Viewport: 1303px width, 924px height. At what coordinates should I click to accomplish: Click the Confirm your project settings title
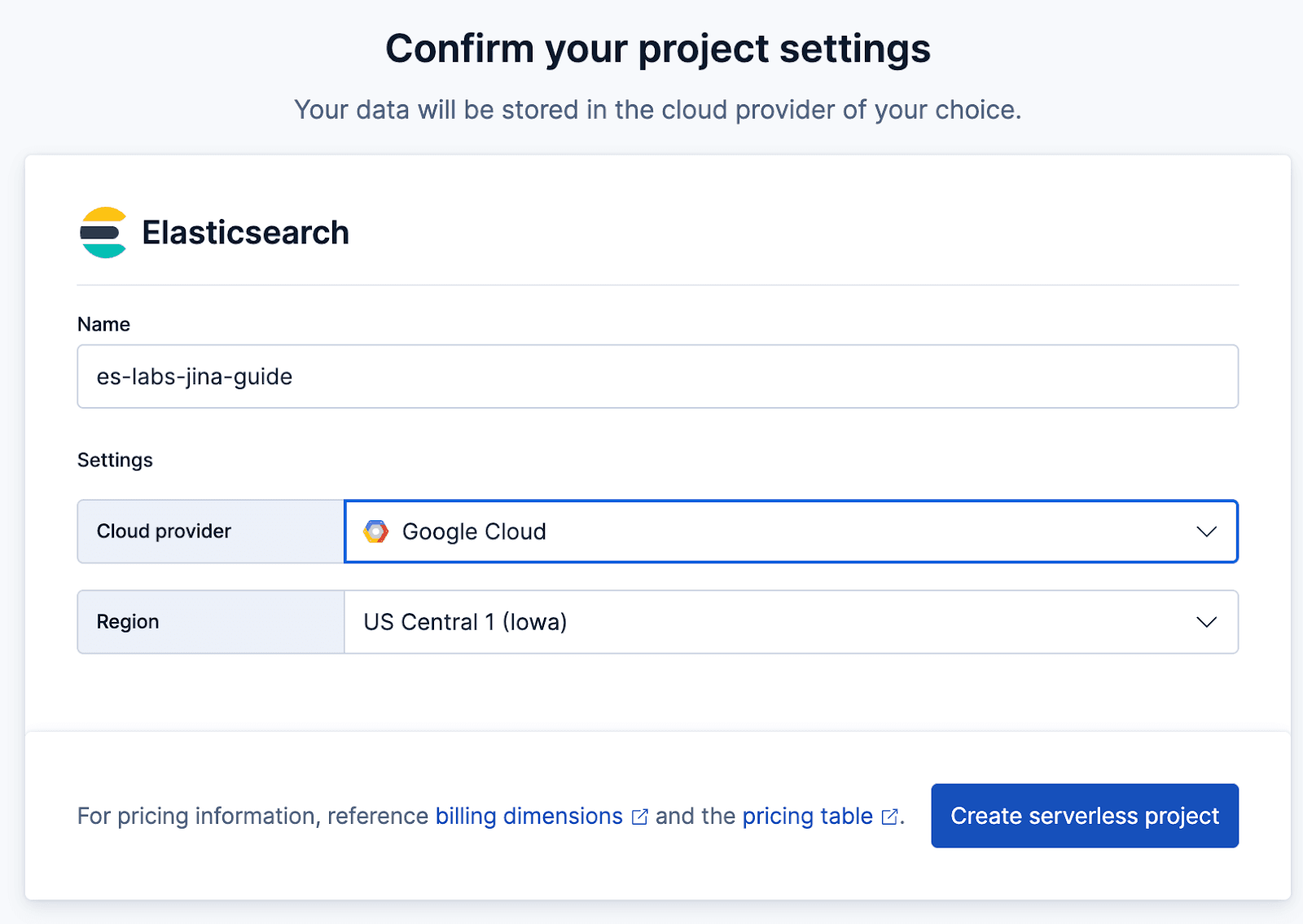coord(659,49)
